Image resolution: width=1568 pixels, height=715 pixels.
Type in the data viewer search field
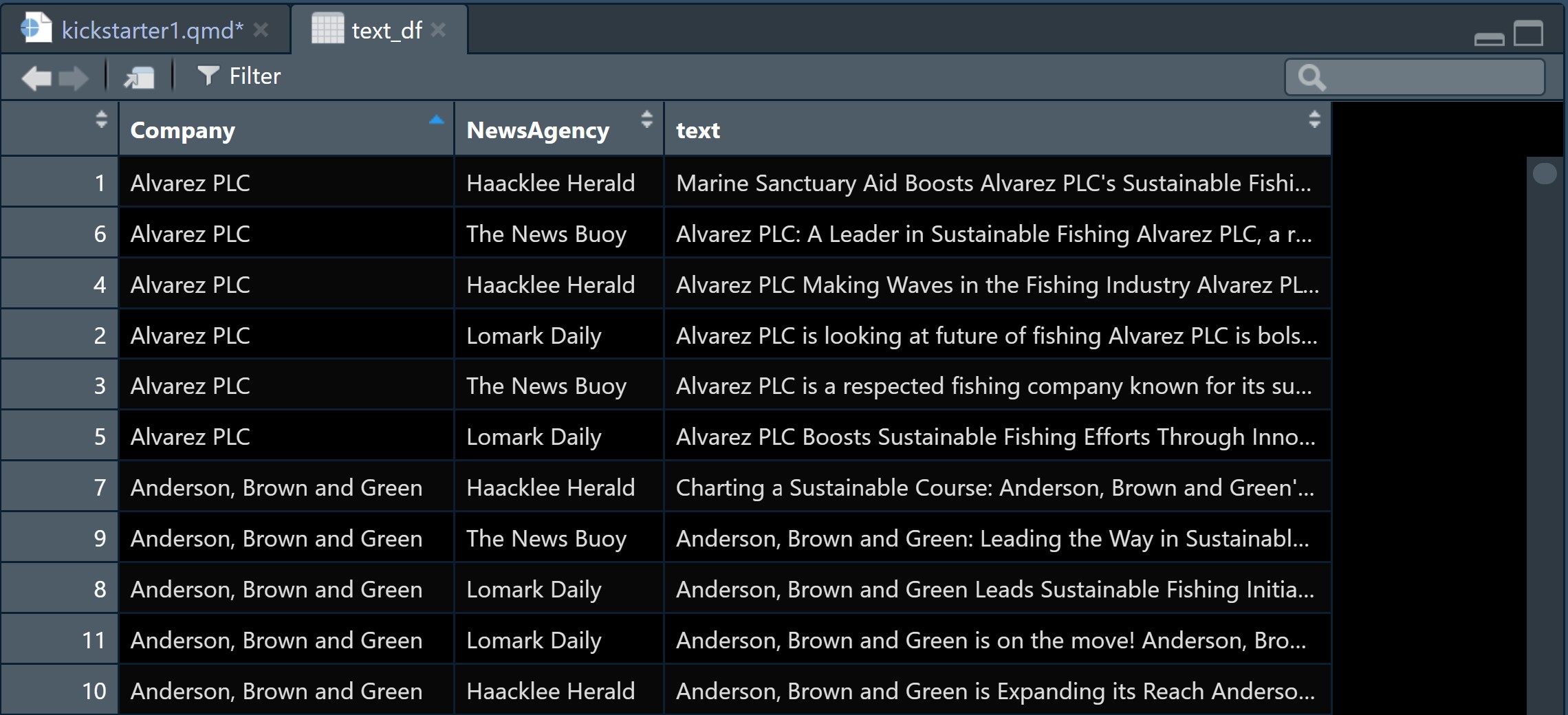[1430, 77]
